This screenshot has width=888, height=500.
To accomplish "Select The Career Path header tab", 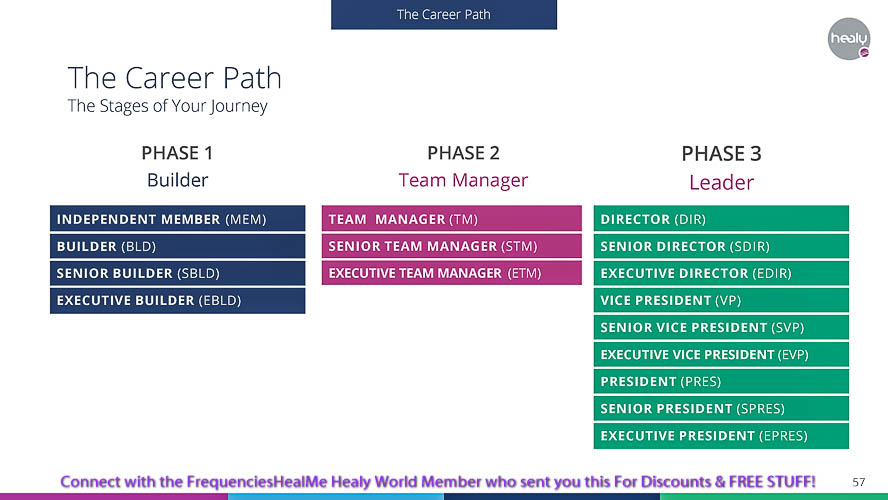I will click(x=444, y=14).
